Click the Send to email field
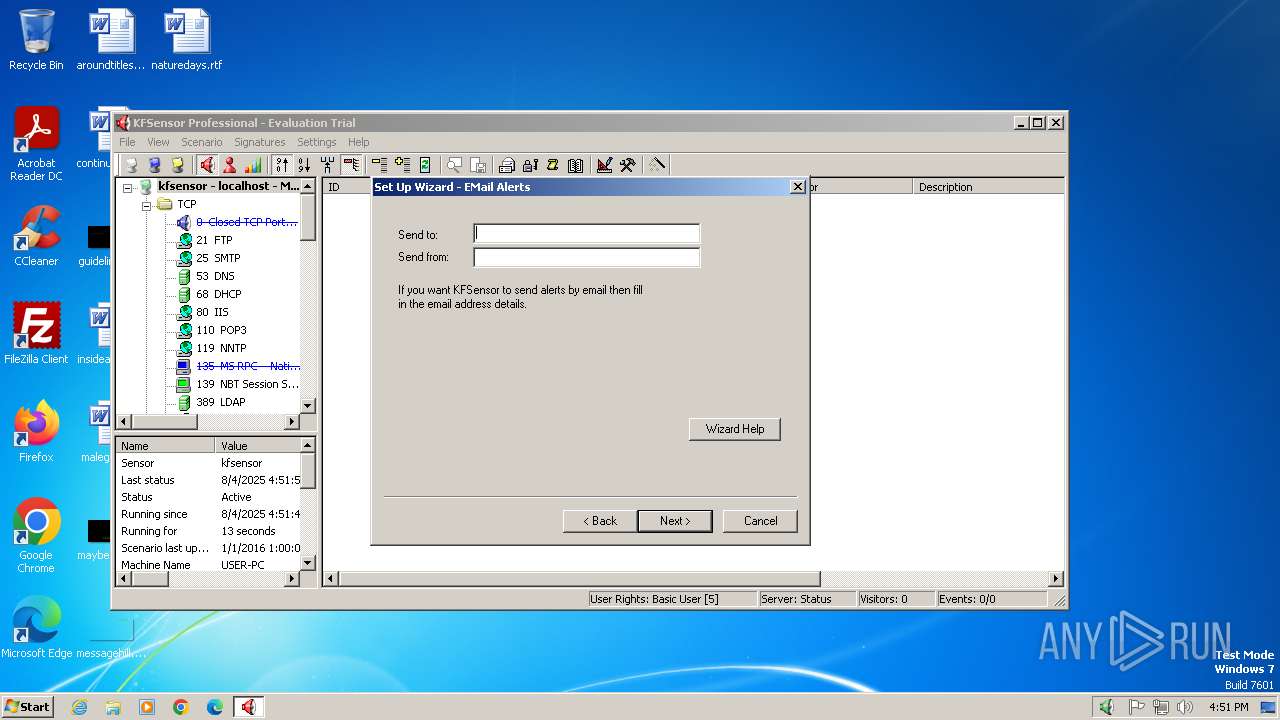 pyautogui.click(x=586, y=234)
